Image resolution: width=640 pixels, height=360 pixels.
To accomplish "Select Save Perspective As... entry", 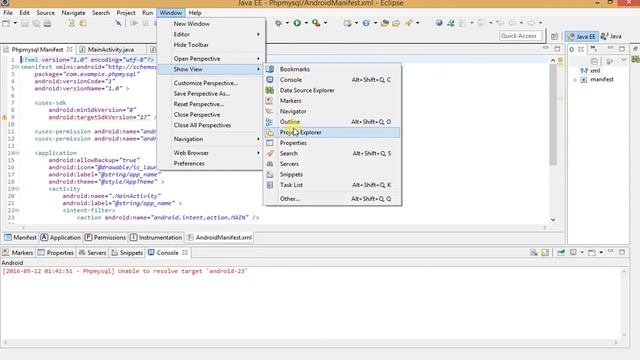I will (x=211, y=93).
